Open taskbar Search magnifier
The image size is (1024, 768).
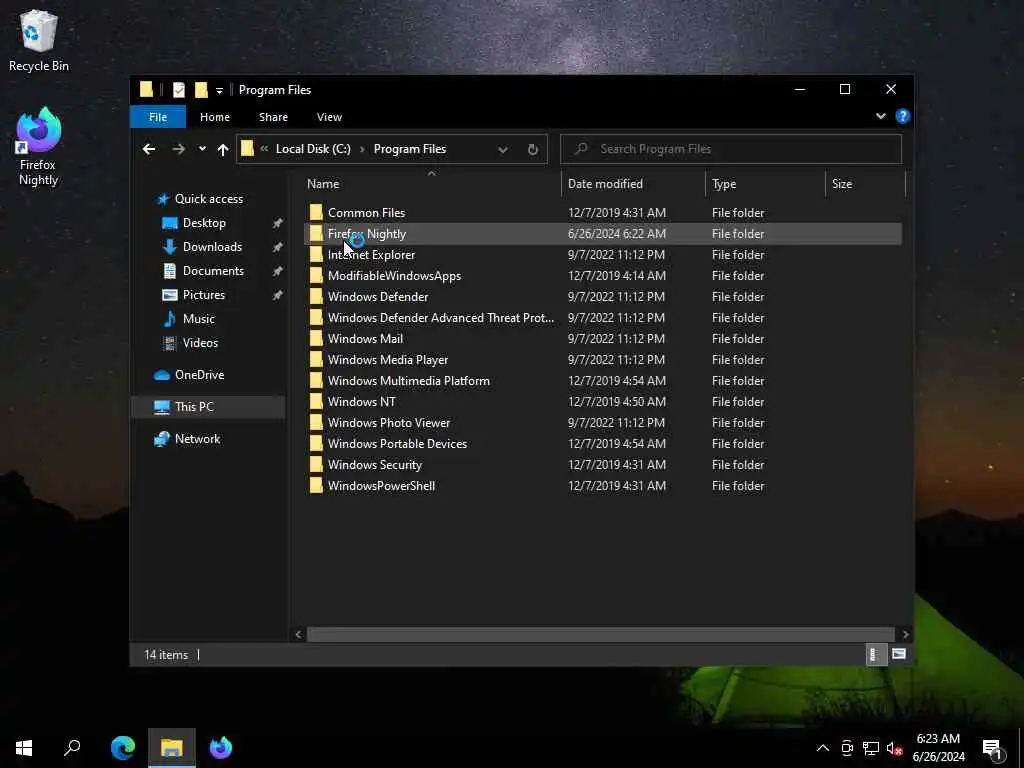(x=72, y=748)
